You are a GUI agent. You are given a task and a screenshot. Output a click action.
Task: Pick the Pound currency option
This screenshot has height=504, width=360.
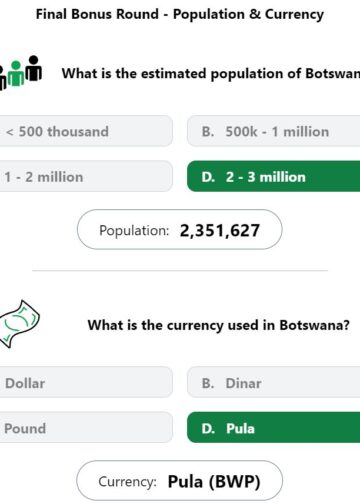[86, 428]
